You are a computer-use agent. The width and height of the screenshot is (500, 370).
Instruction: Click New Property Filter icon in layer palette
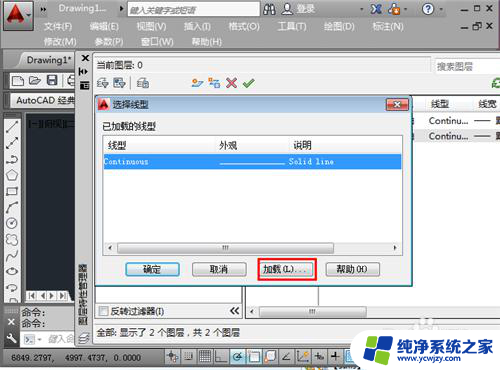(x=103, y=83)
